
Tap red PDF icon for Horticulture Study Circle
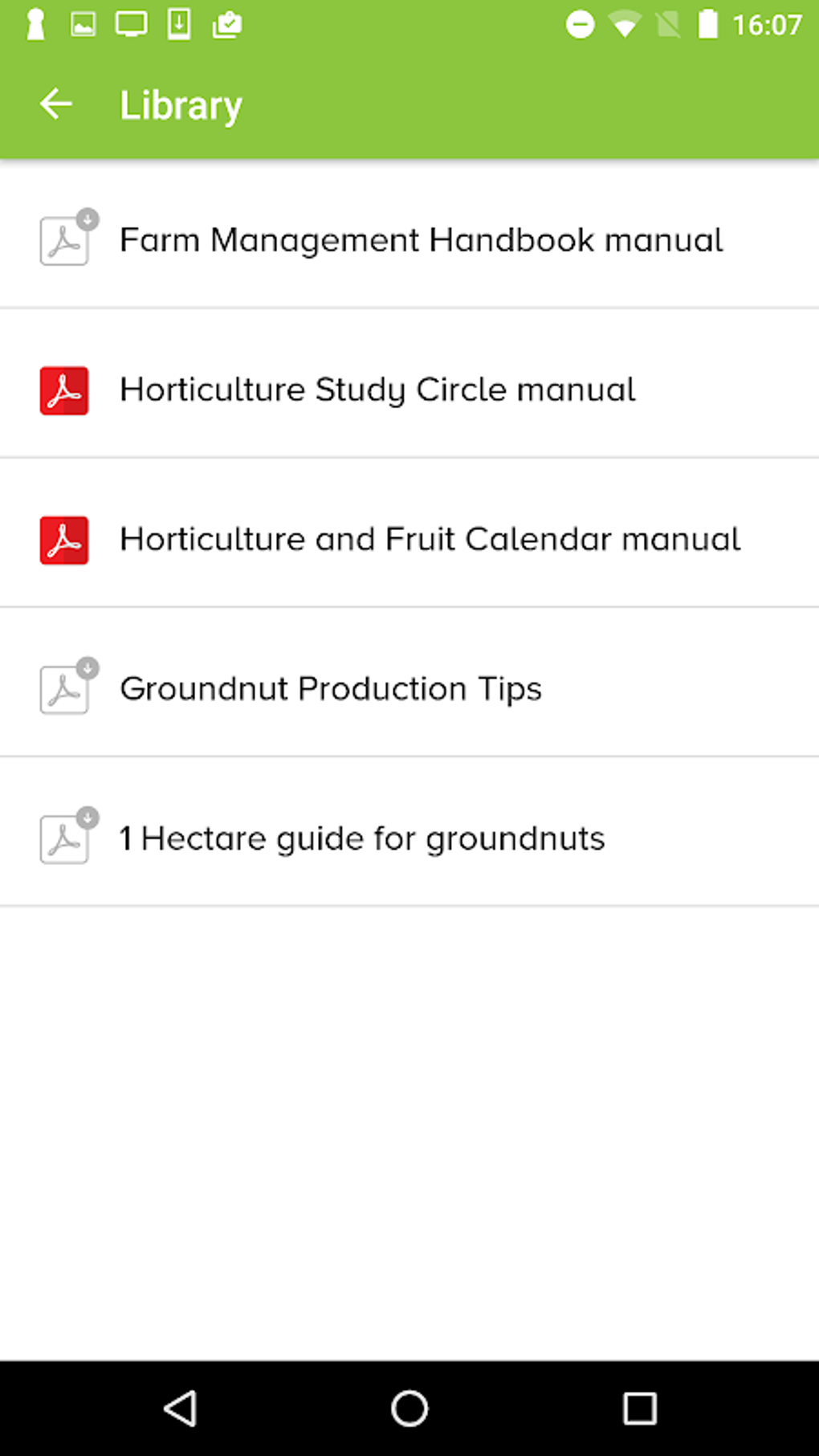(x=64, y=390)
